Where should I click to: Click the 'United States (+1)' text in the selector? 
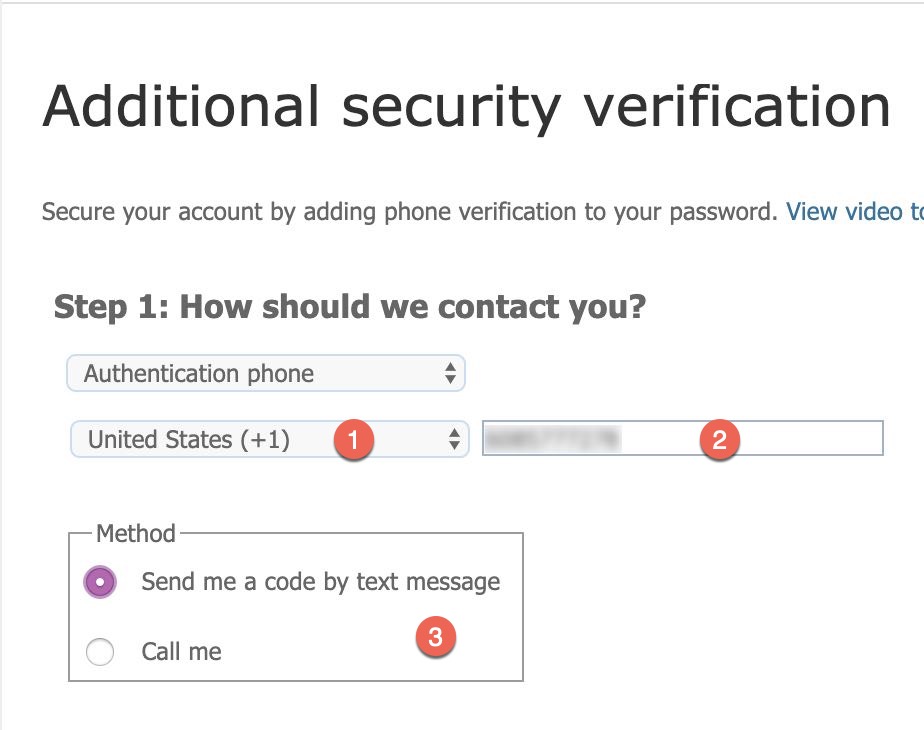tap(189, 439)
